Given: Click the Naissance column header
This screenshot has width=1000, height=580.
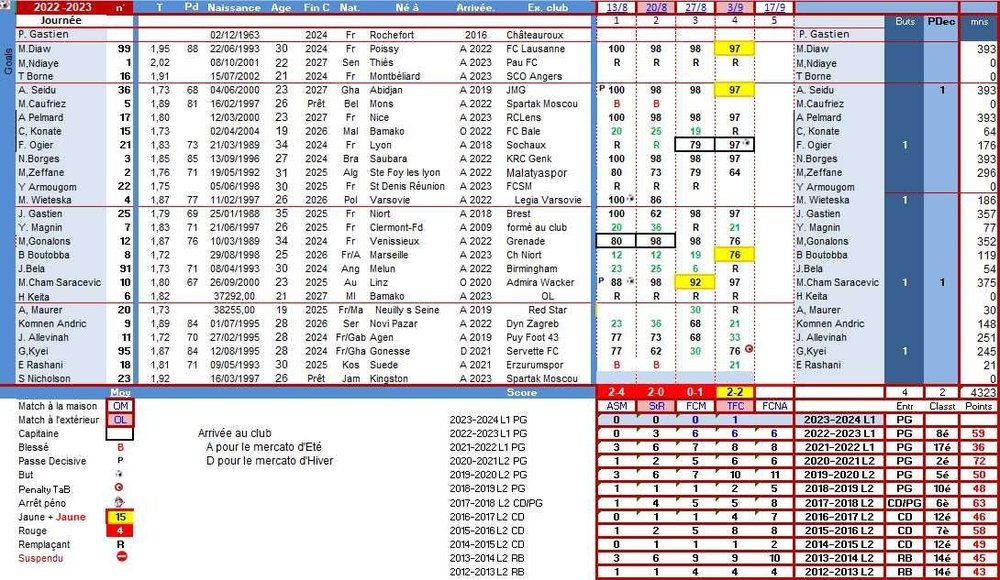Looking at the screenshot, I should click(x=233, y=8).
